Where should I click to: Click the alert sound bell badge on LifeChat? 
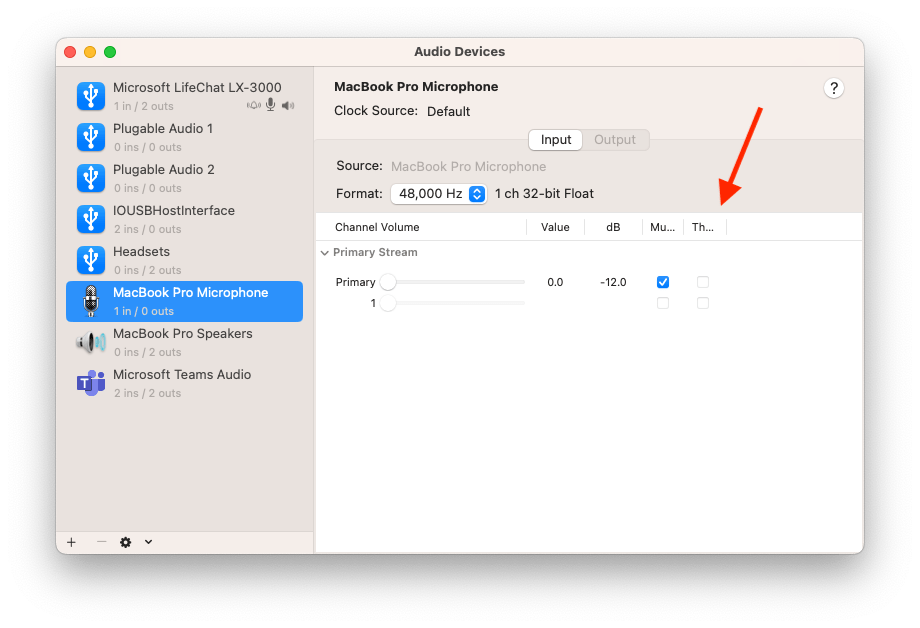pyautogui.click(x=254, y=104)
